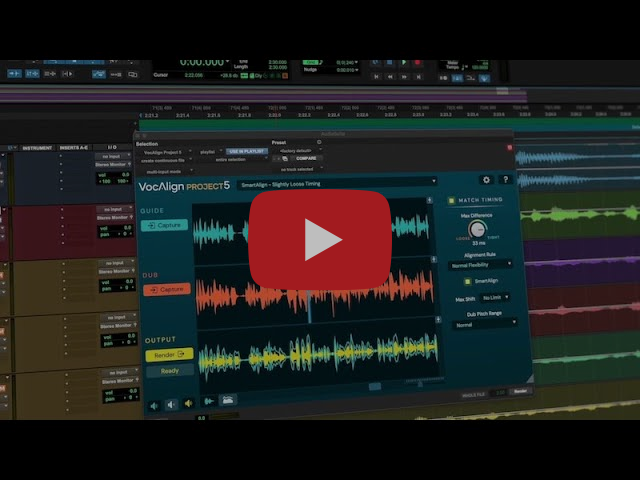Open the Max Shift No Limit dropdown
The height and width of the screenshot is (480, 640).
[495, 298]
